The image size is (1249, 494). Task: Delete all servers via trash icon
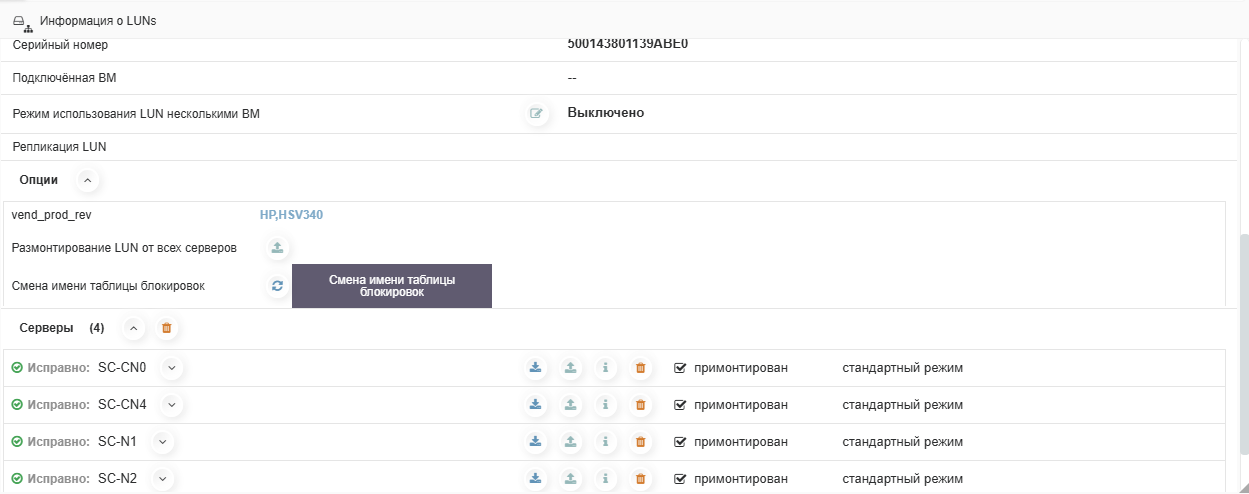167,328
